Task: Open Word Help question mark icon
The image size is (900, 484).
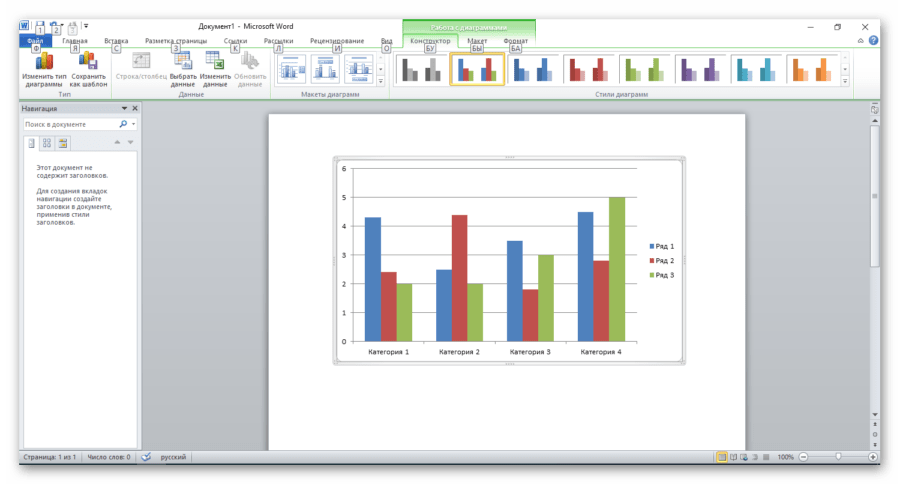Action: click(x=873, y=41)
